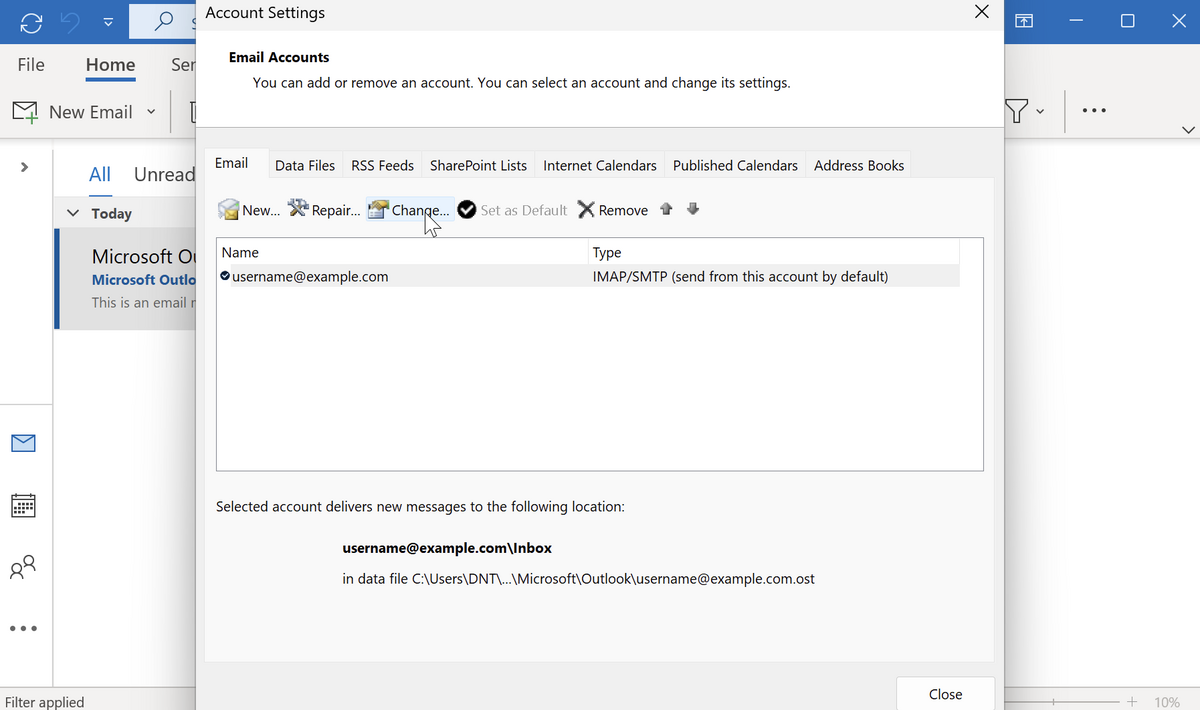Collapse the Today message group

click(x=72, y=213)
